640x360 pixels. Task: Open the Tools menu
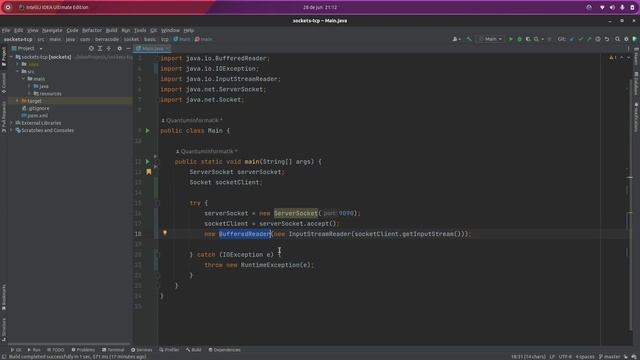[140, 30]
